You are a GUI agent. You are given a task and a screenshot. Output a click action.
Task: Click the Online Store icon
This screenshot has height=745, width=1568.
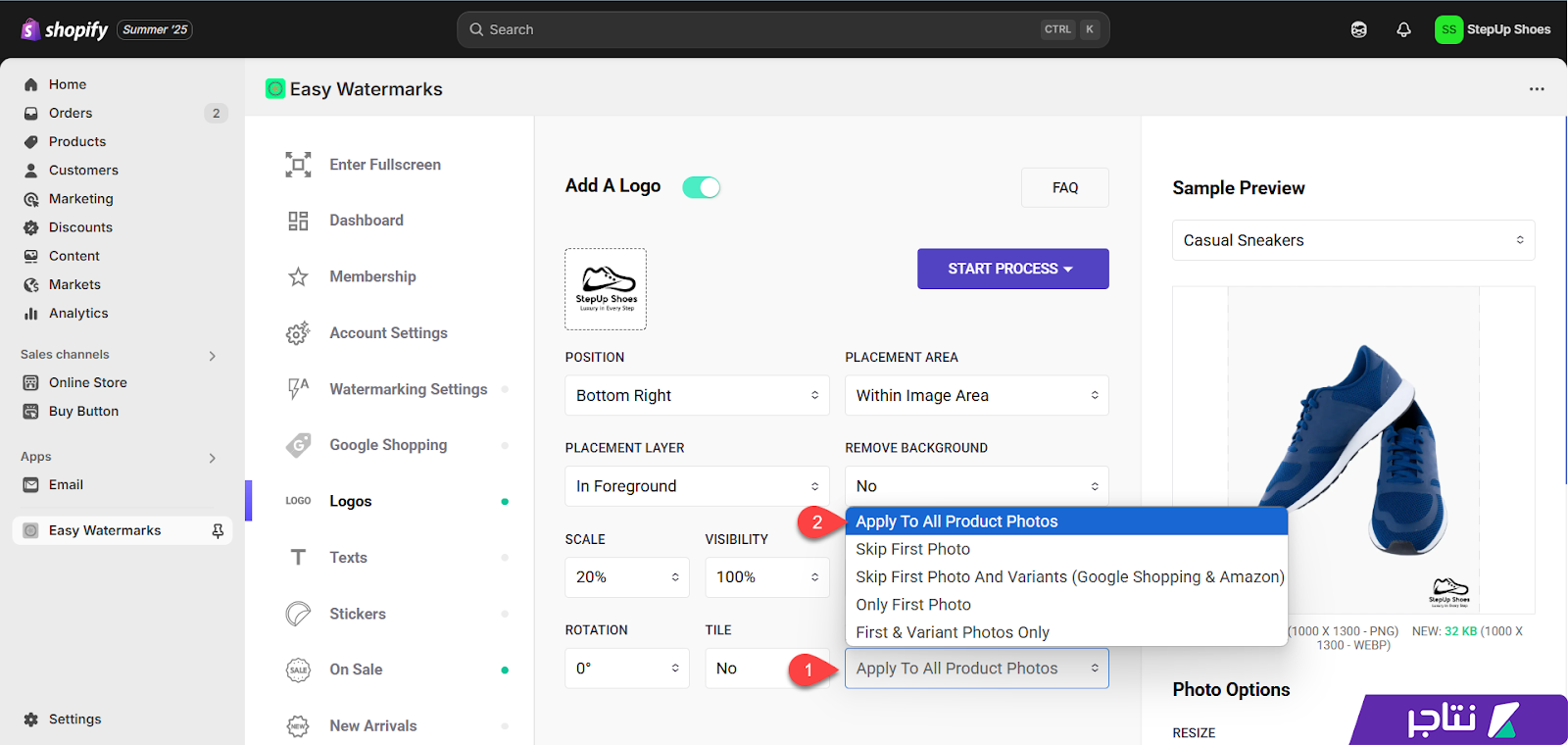(31, 382)
